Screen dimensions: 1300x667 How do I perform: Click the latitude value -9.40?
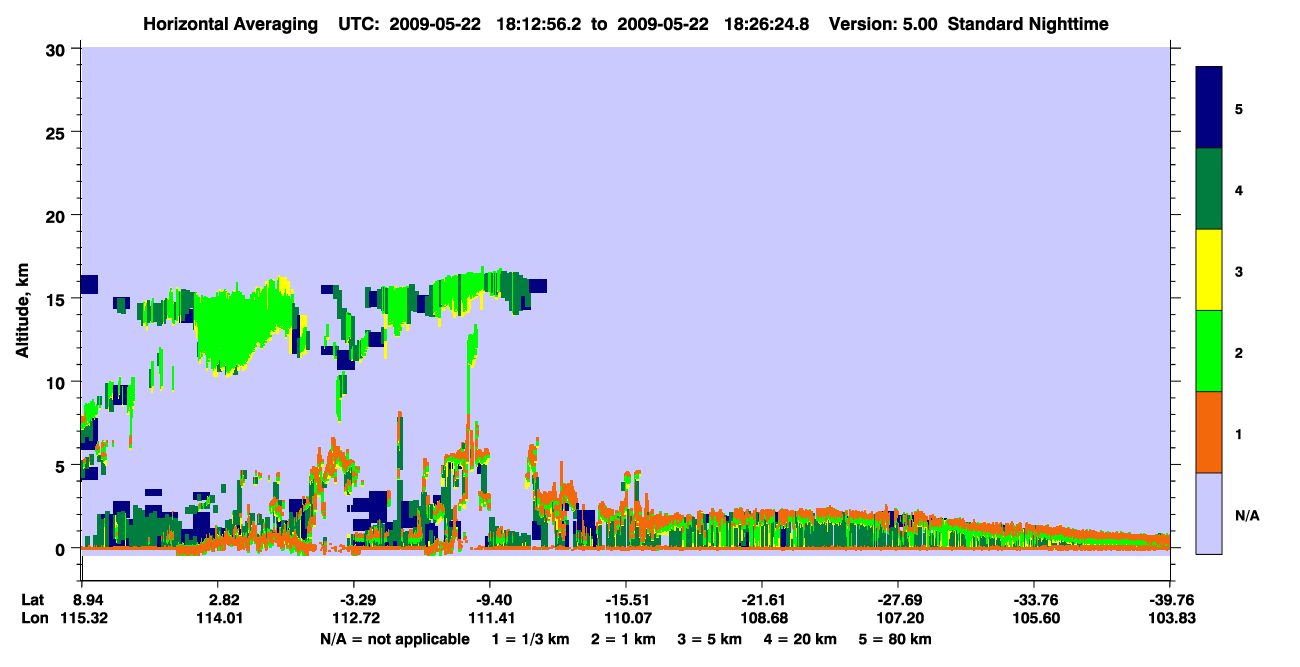[489, 600]
